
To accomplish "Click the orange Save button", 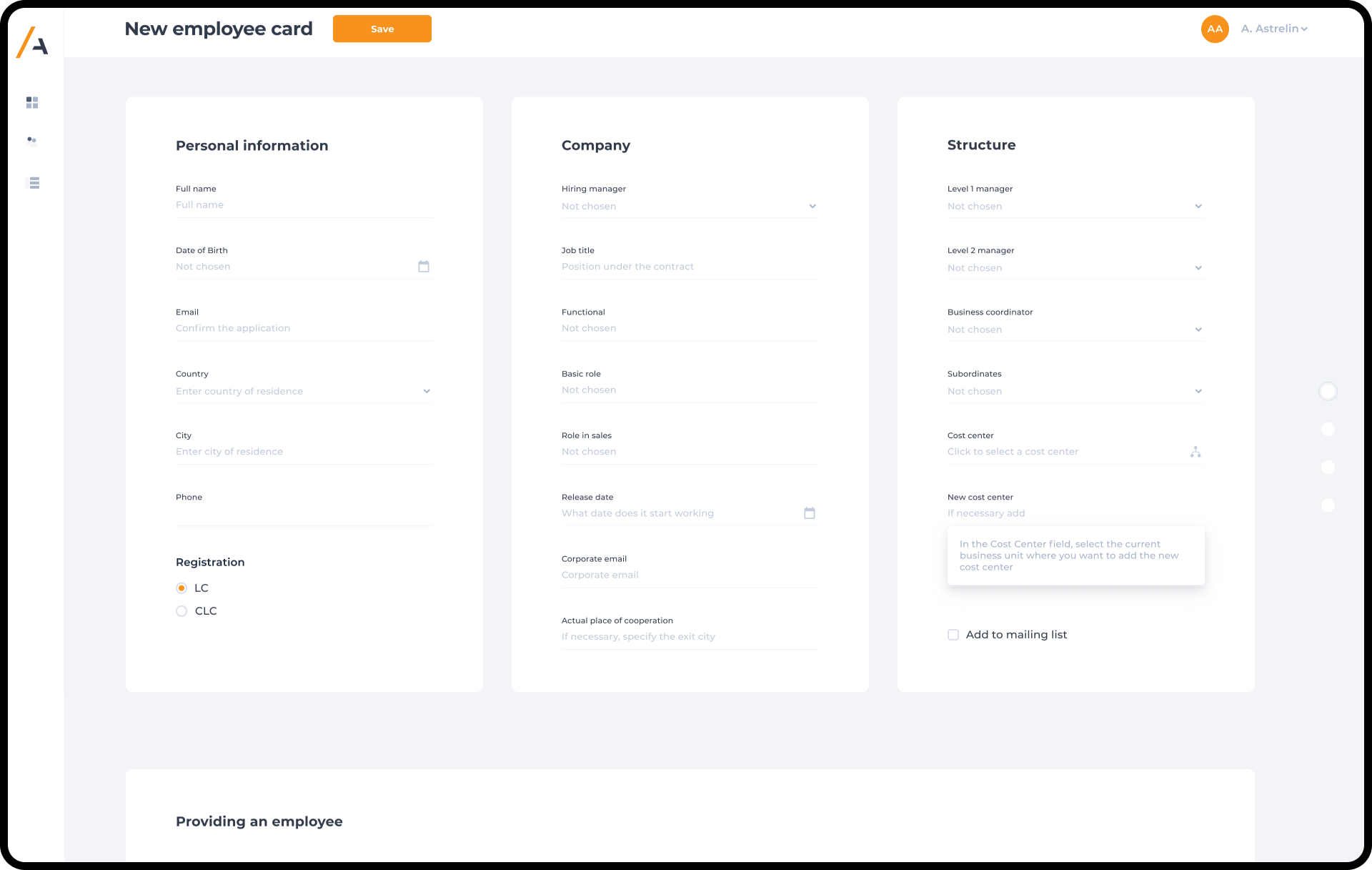I will pyautogui.click(x=382, y=29).
